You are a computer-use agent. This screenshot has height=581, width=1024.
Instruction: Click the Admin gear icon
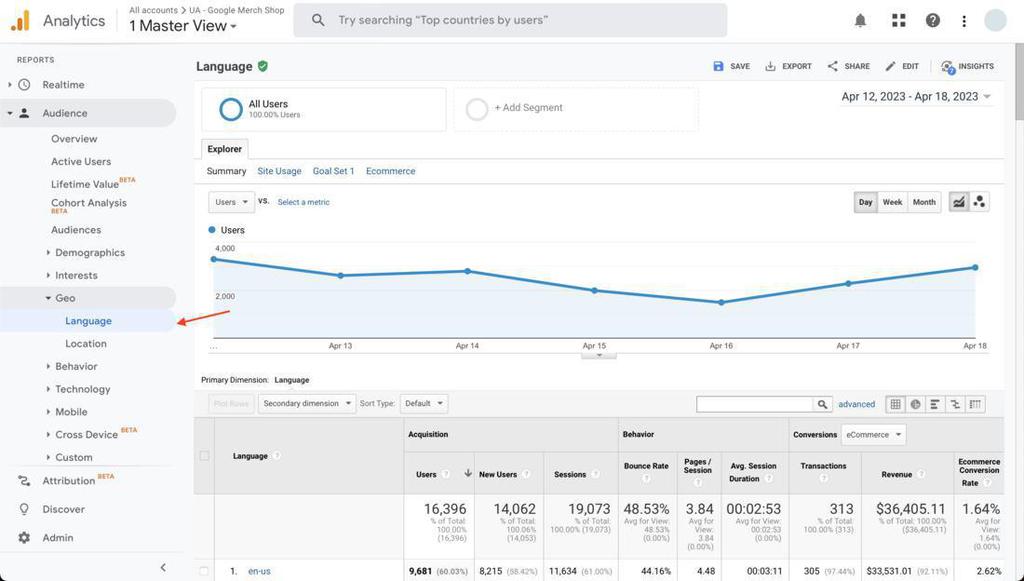click(24, 538)
